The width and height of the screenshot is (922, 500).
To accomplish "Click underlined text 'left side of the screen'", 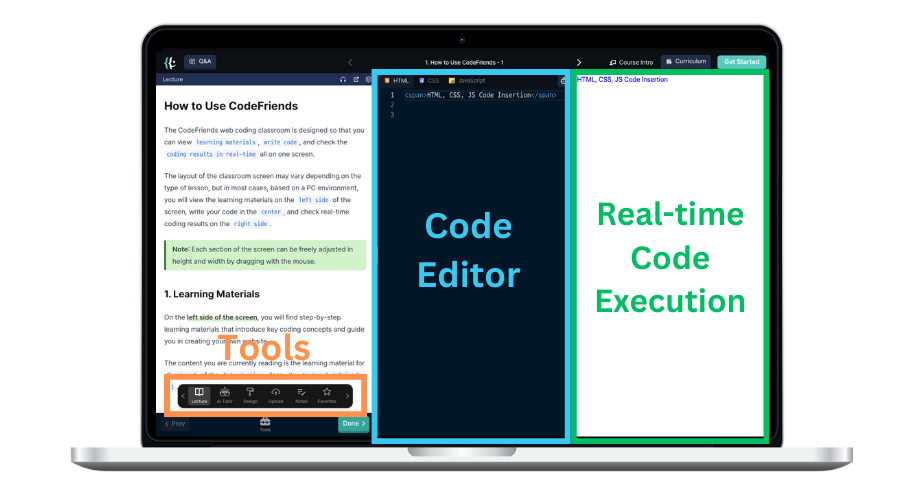I will click(222, 317).
